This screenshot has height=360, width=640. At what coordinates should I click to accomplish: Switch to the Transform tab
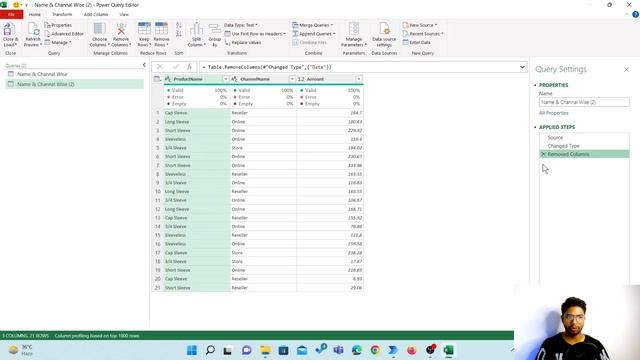[x=62, y=14]
